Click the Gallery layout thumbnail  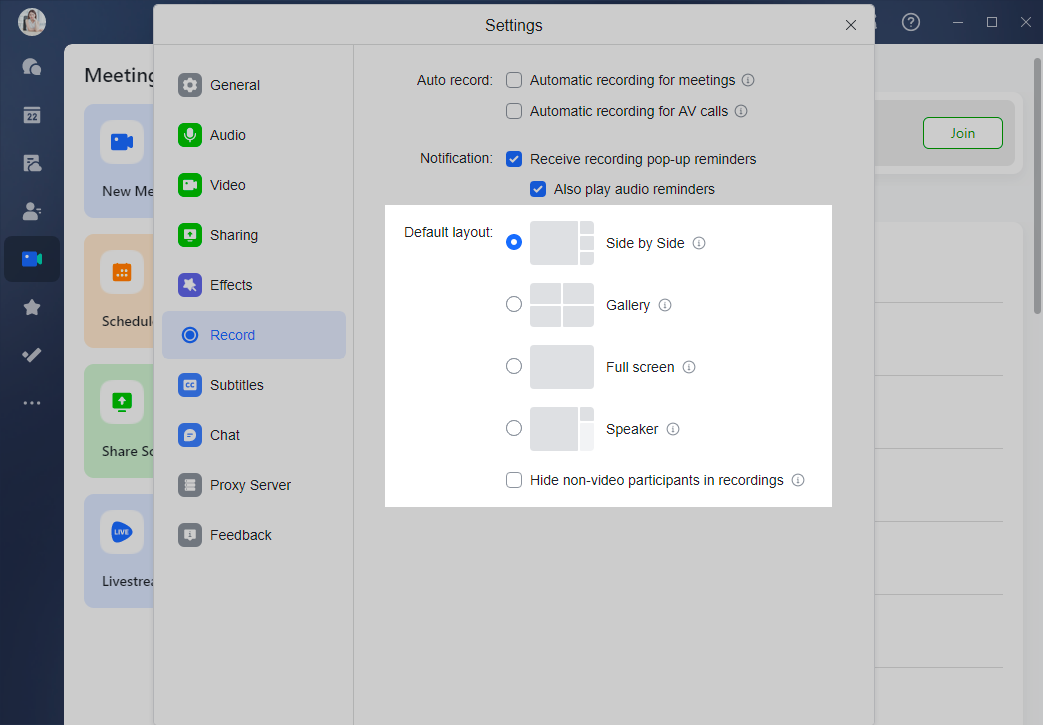click(561, 305)
